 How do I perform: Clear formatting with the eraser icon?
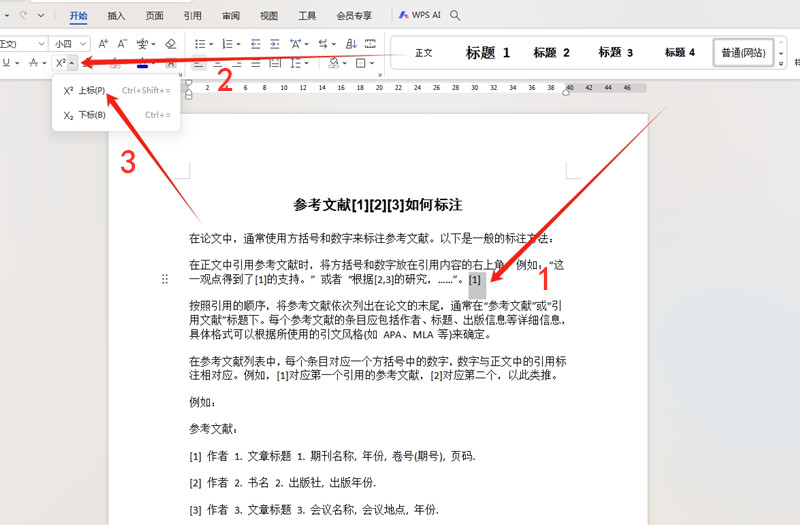(171, 44)
